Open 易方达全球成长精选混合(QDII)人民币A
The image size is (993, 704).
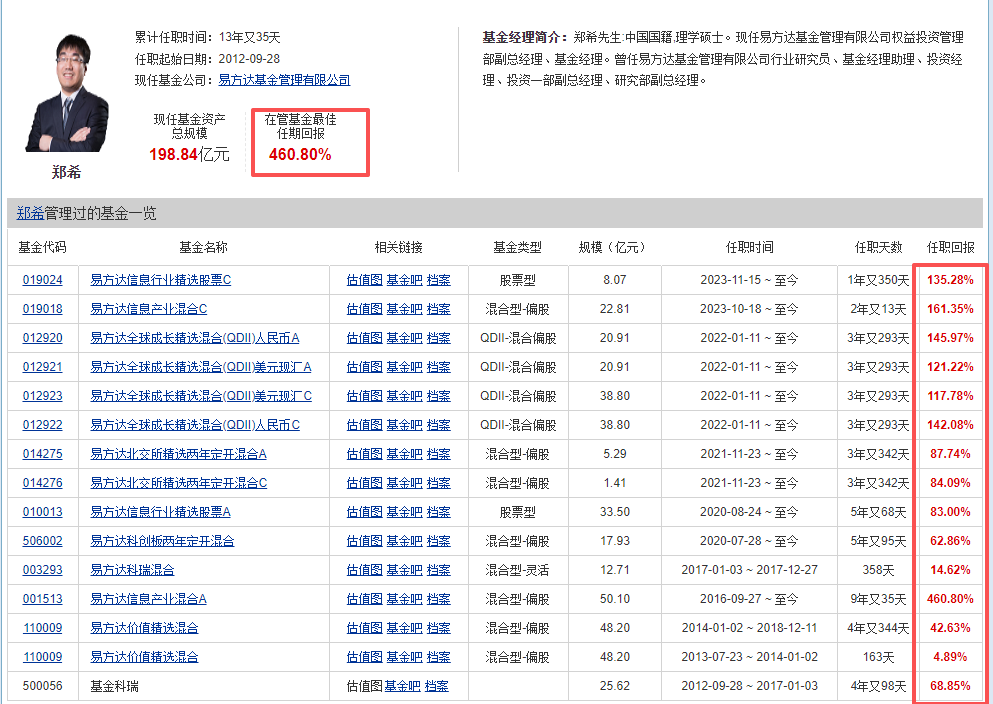tap(194, 338)
